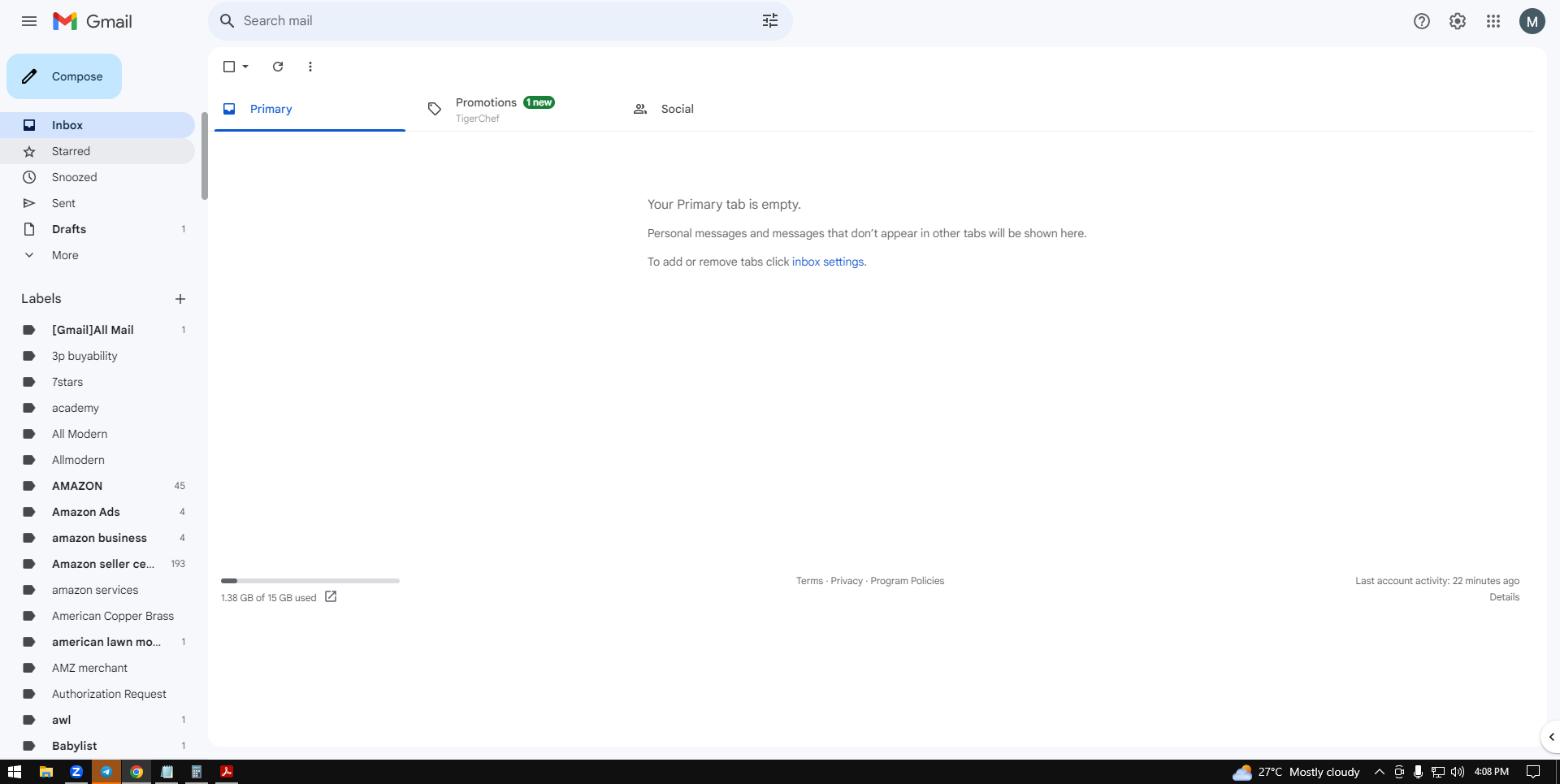Viewport: 1560px width, 784px height.
Task: Open the awl label
Action: click(x=97, y=720)
